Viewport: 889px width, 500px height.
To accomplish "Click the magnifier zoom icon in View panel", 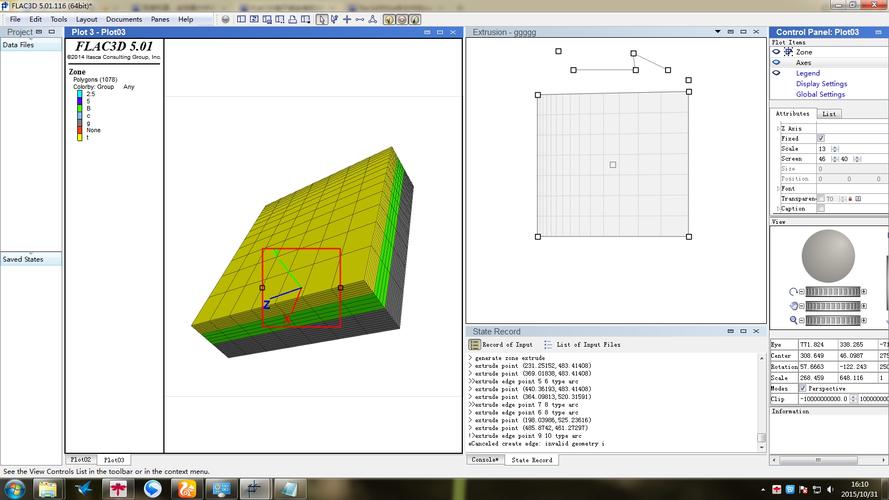I will [x=793, y=320].
